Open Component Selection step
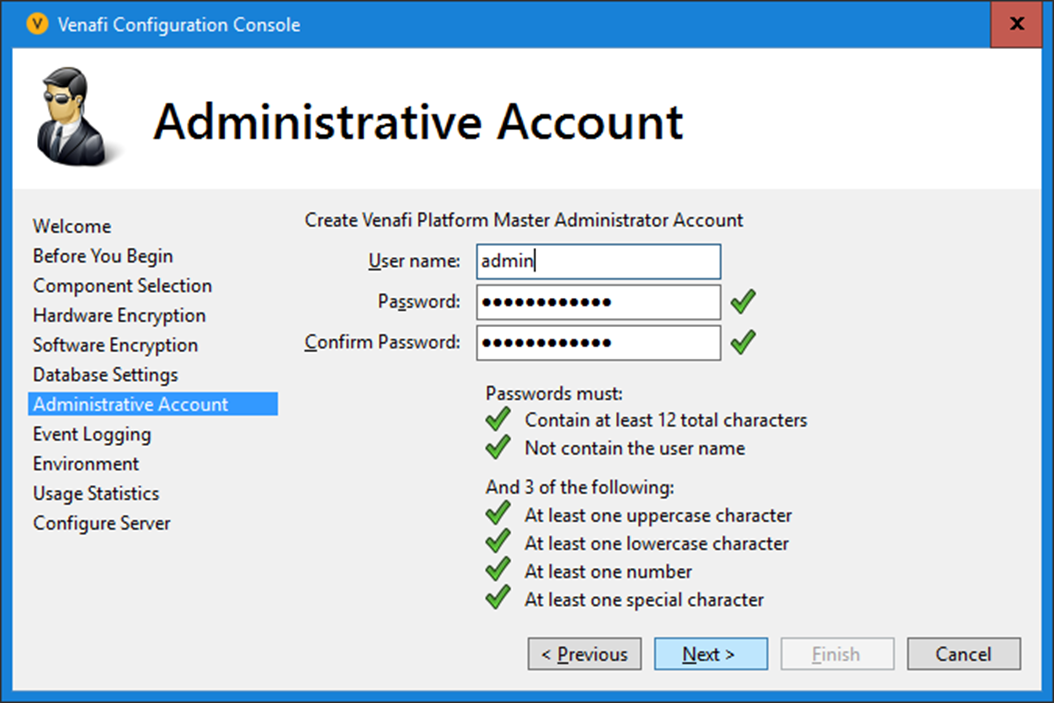Screen dimensions: 1054x703 [122, 286]
